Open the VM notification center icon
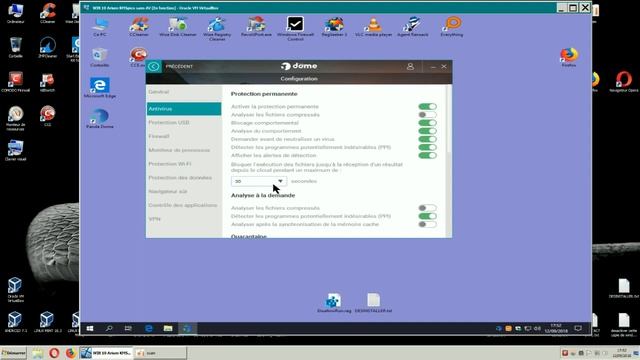The height and width of the screenshot is (360, 640). tap(578, 328)
